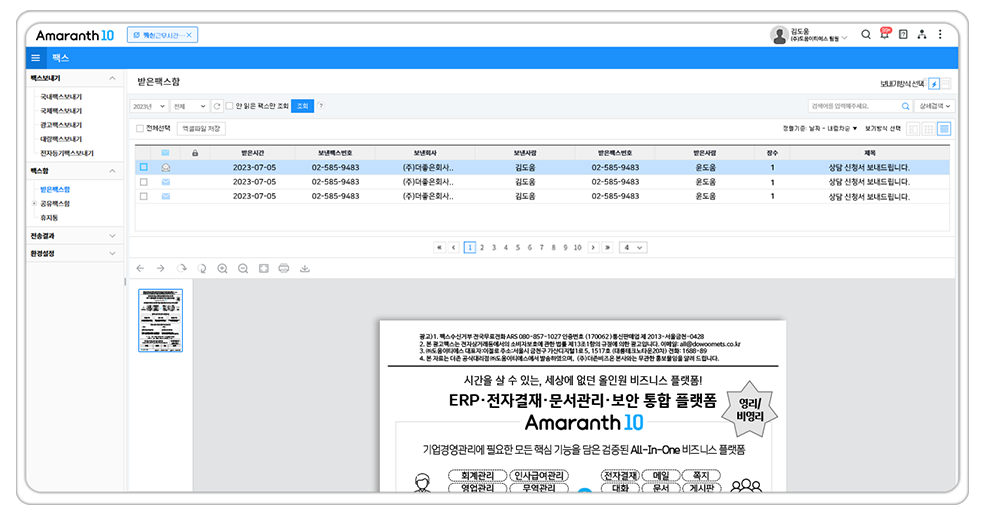
Task: Collapse the 팩스함 sidebar section
Action: coord(112,171)
